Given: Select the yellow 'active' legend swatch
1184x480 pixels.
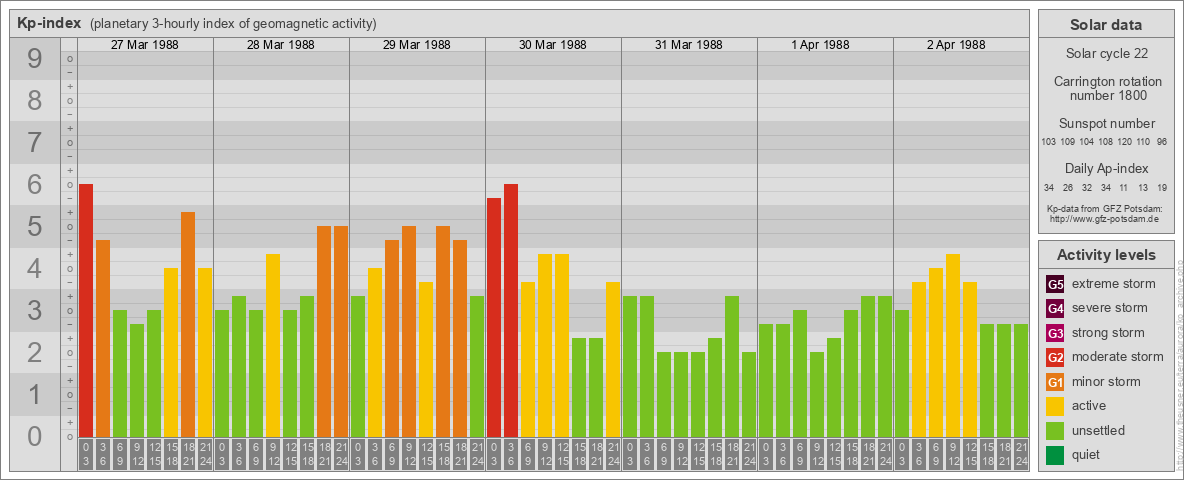Looking at the screenshot, I should [1055, 406].
